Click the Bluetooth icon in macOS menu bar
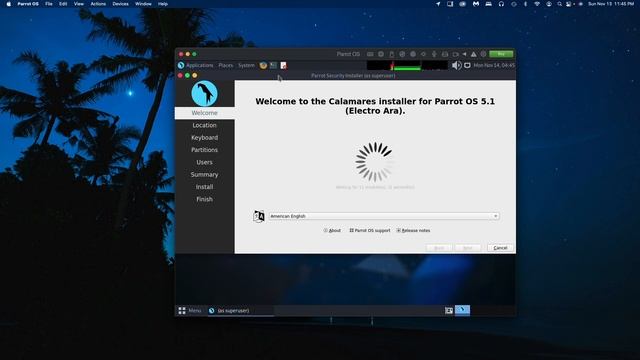Screen dimensions: 640x360 (x=525, y=4)
